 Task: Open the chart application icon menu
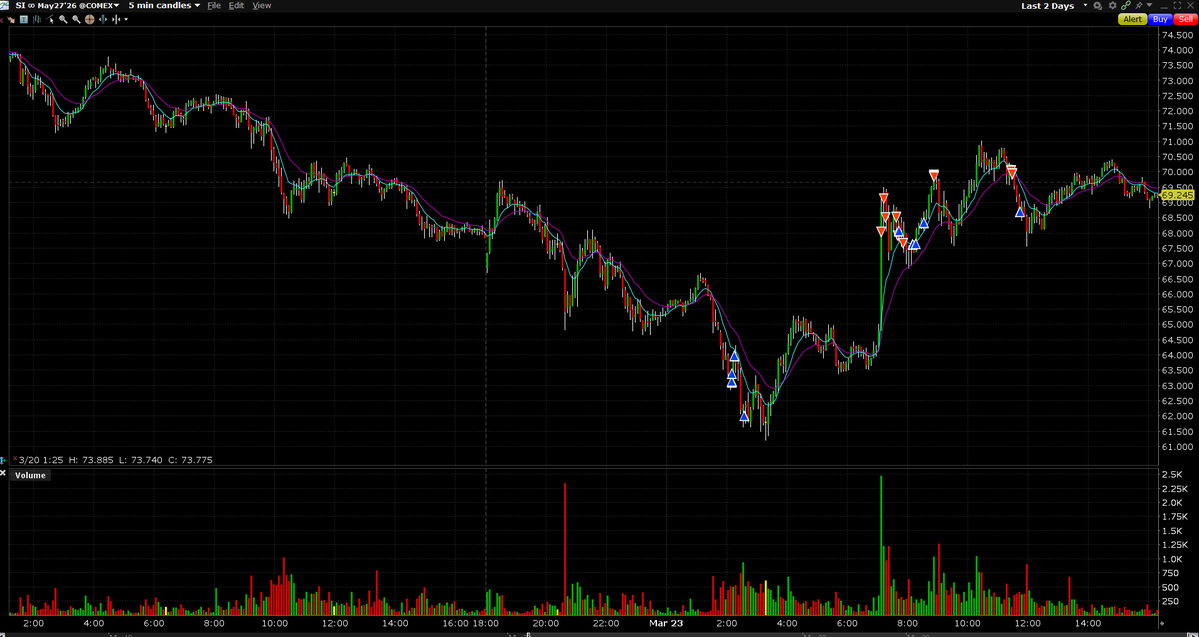[5, 5]
